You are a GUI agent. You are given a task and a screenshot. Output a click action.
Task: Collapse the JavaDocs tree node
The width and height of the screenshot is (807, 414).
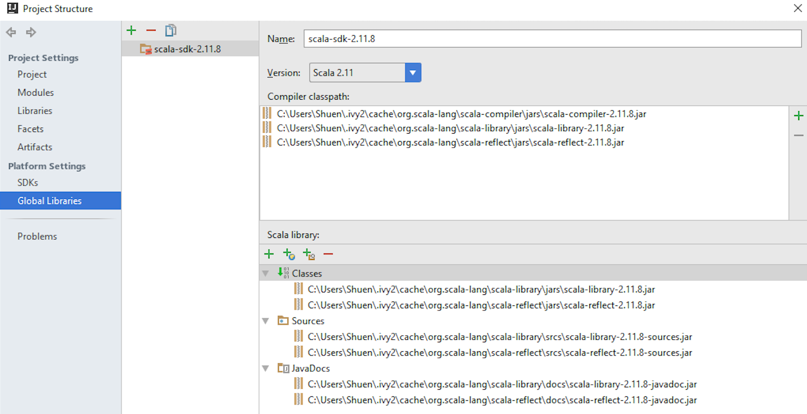tap(266, 368)
